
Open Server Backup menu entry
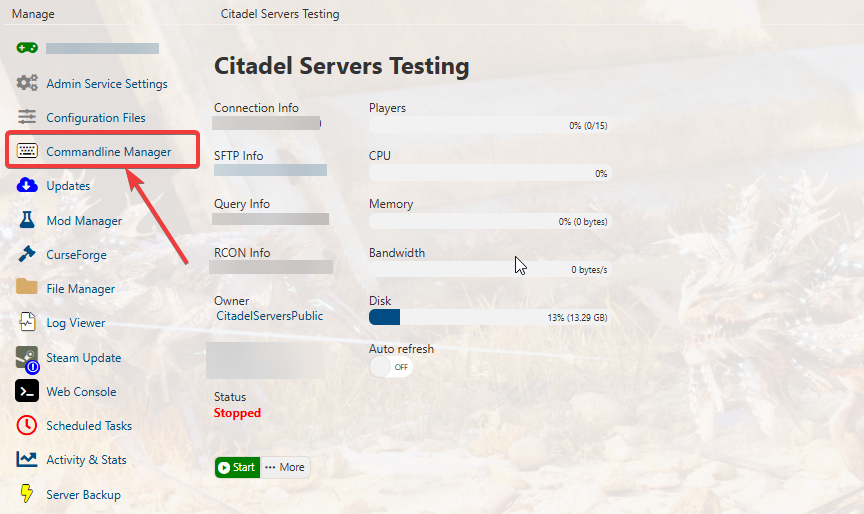tap(83, 495)
